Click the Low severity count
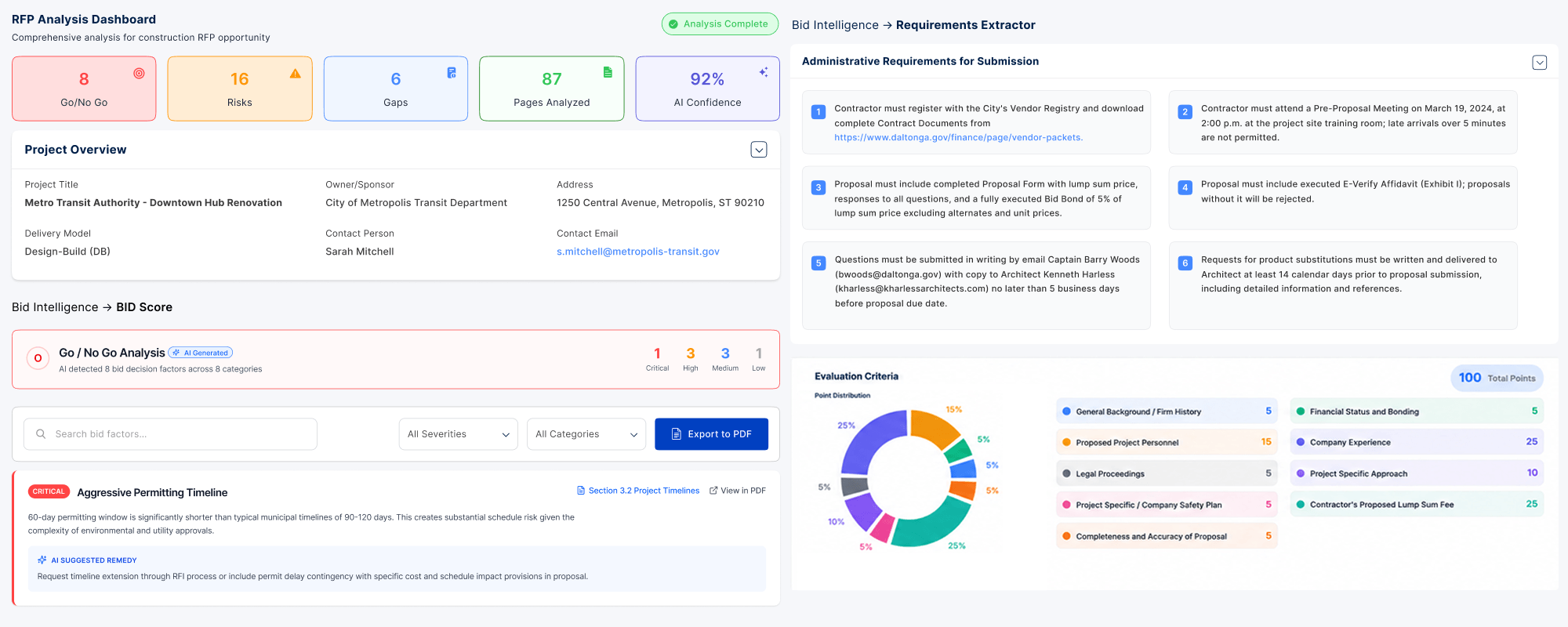 [759, 359]
